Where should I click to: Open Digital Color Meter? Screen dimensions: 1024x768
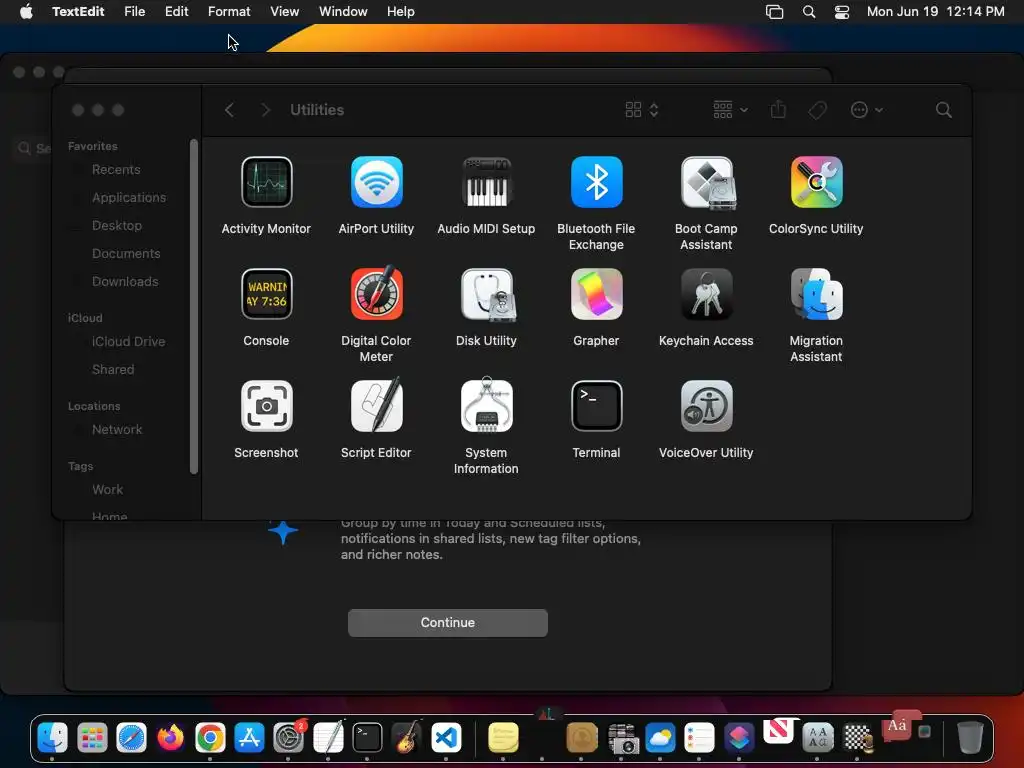point(376,294)
